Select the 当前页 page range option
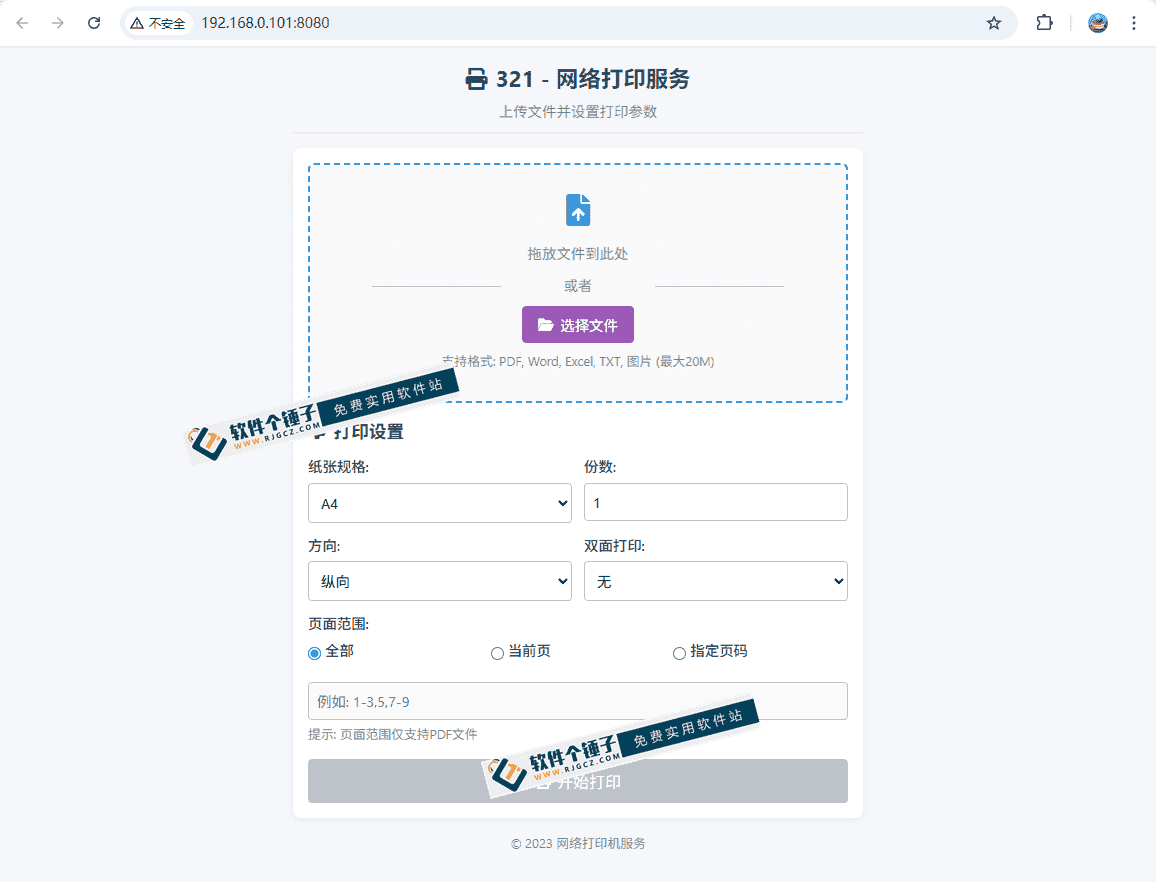1156x882 pixels. coord(497,652)
